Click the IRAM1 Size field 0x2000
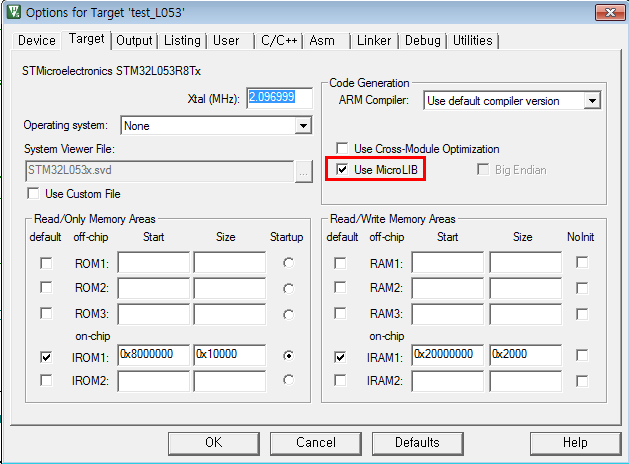 click(526, 355)
